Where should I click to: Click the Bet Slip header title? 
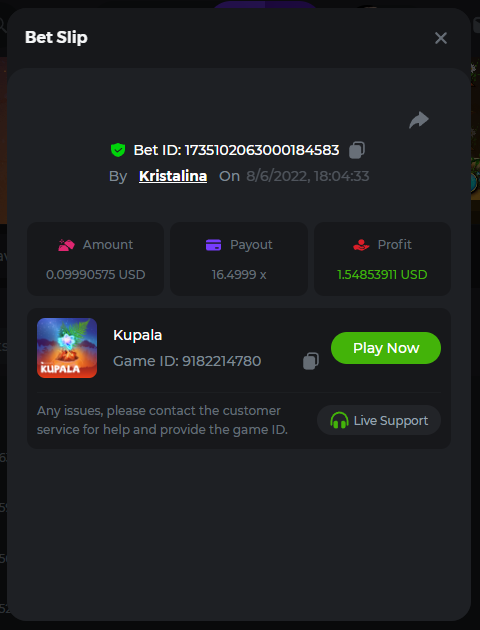tap(56, 37)
